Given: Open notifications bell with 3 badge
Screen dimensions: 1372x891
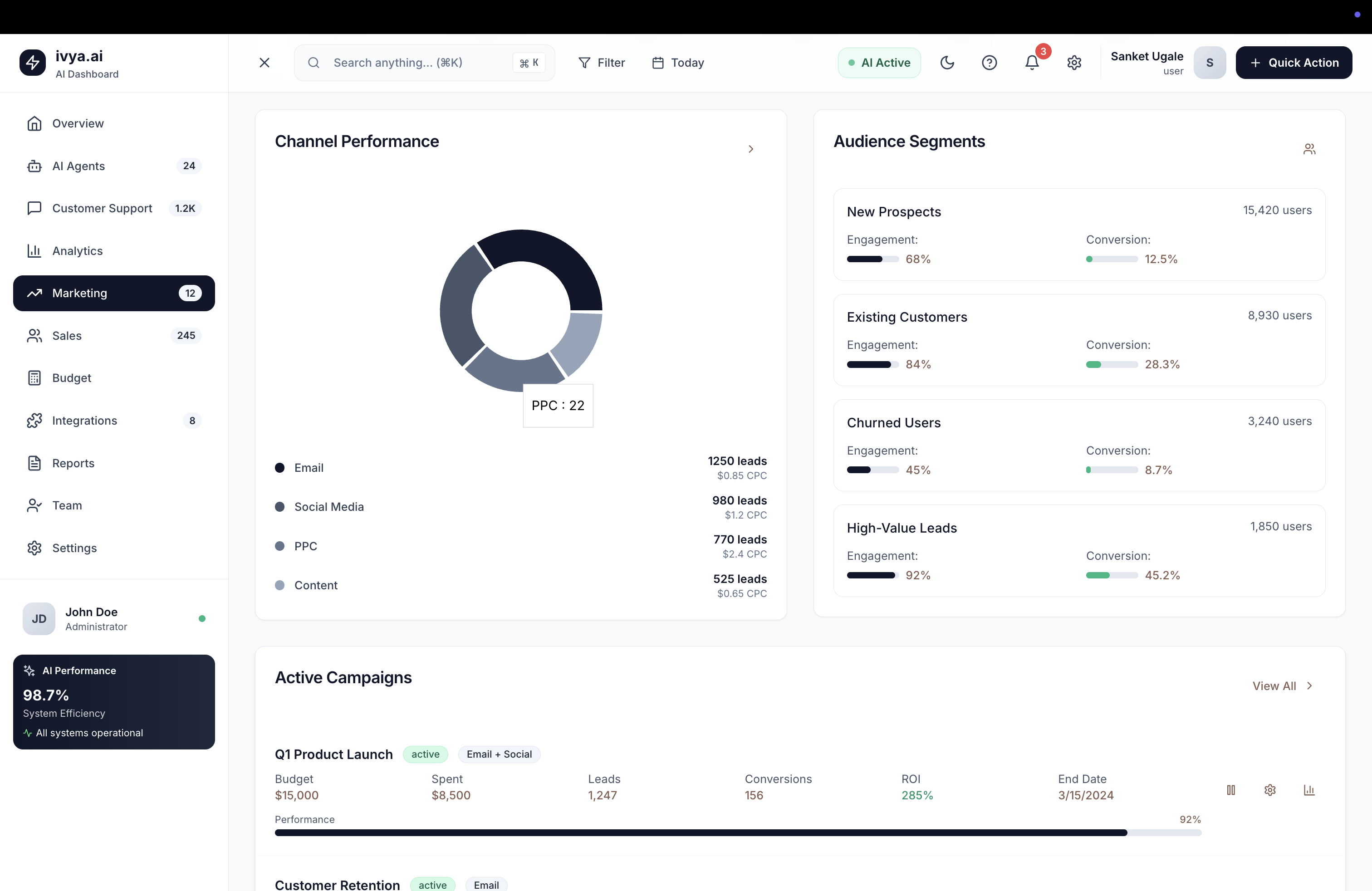Looking at the screenshot, I should point(1032,62).
